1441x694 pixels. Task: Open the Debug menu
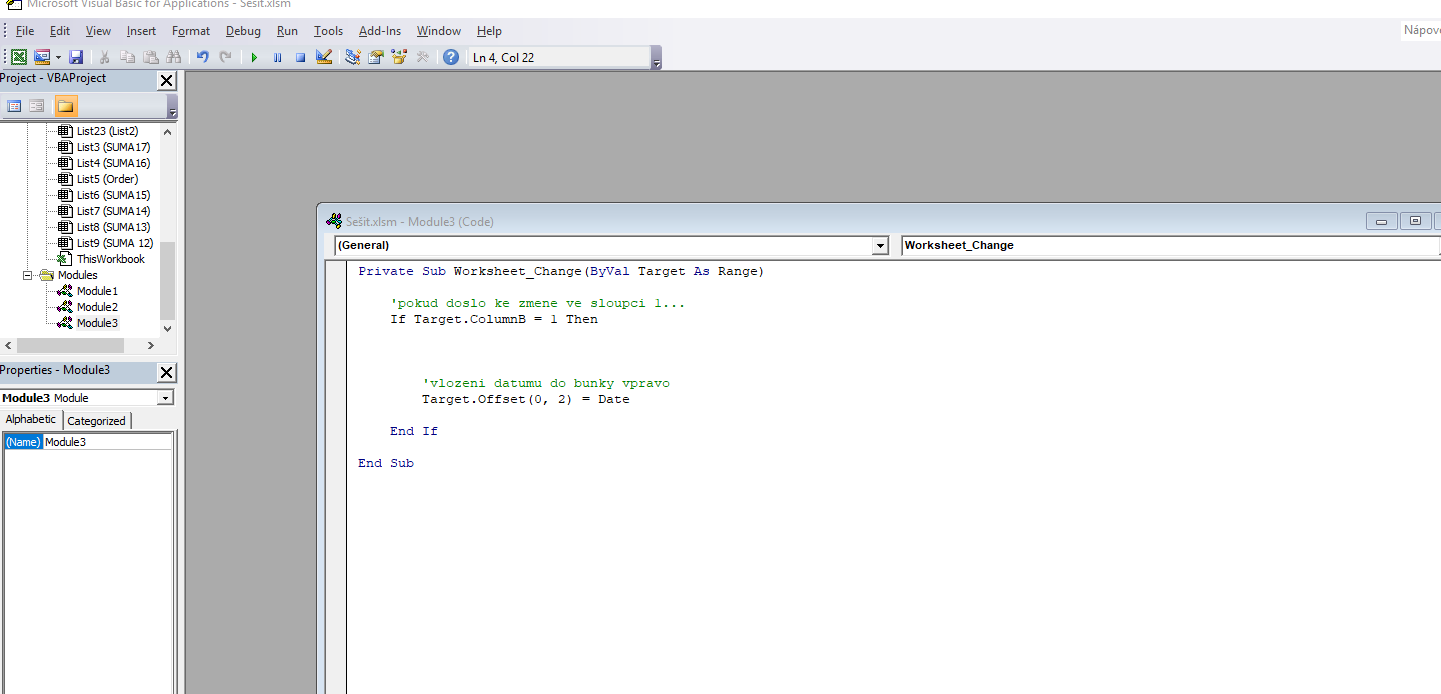click(243, 31)
